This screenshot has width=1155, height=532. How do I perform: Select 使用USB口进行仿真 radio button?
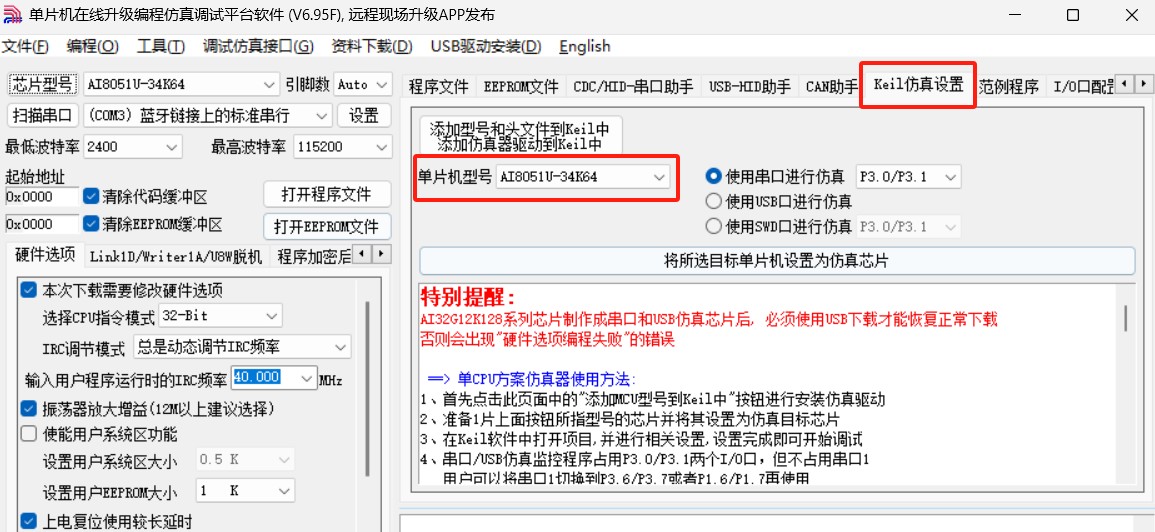tap(712, 200)
